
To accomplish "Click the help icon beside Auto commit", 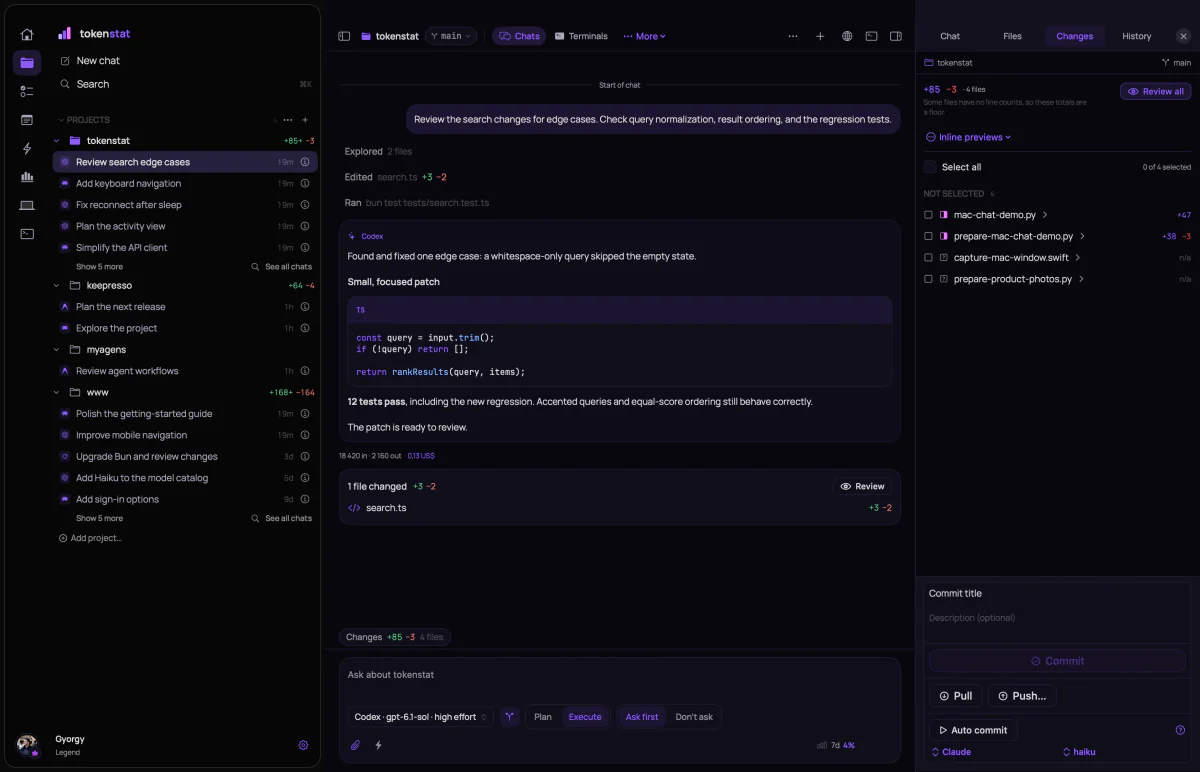I will pyautogui.click(x=1180, y=730).
